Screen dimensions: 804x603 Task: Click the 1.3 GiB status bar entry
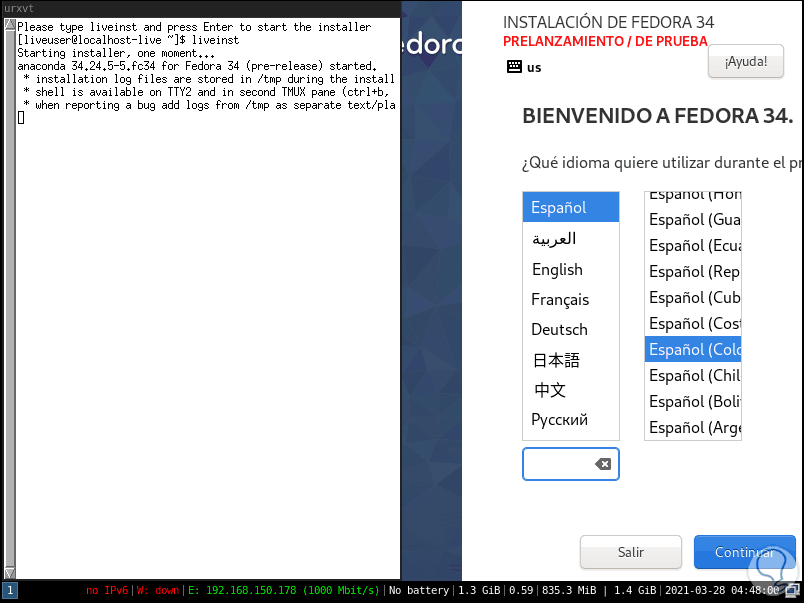479,590
